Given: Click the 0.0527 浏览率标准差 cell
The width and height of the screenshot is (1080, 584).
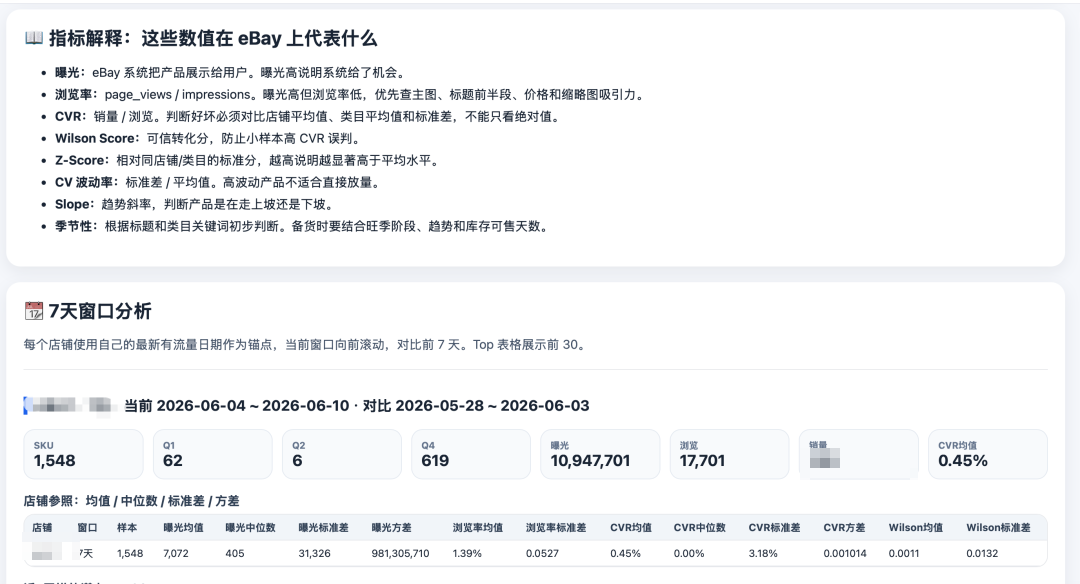Looking at the screenshot, I should click(x=542, y=553).
